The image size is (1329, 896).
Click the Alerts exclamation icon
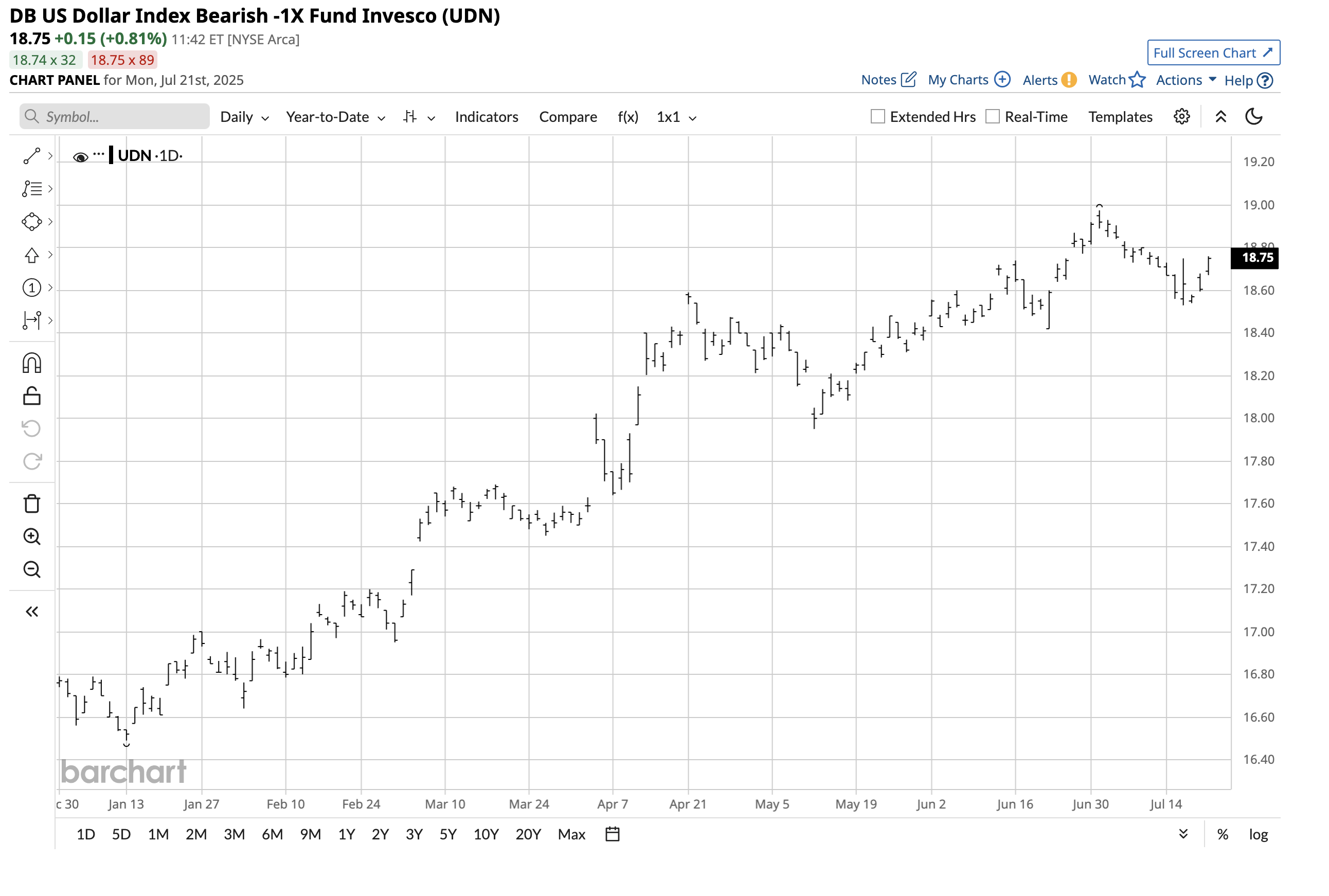pos(1068,79)
